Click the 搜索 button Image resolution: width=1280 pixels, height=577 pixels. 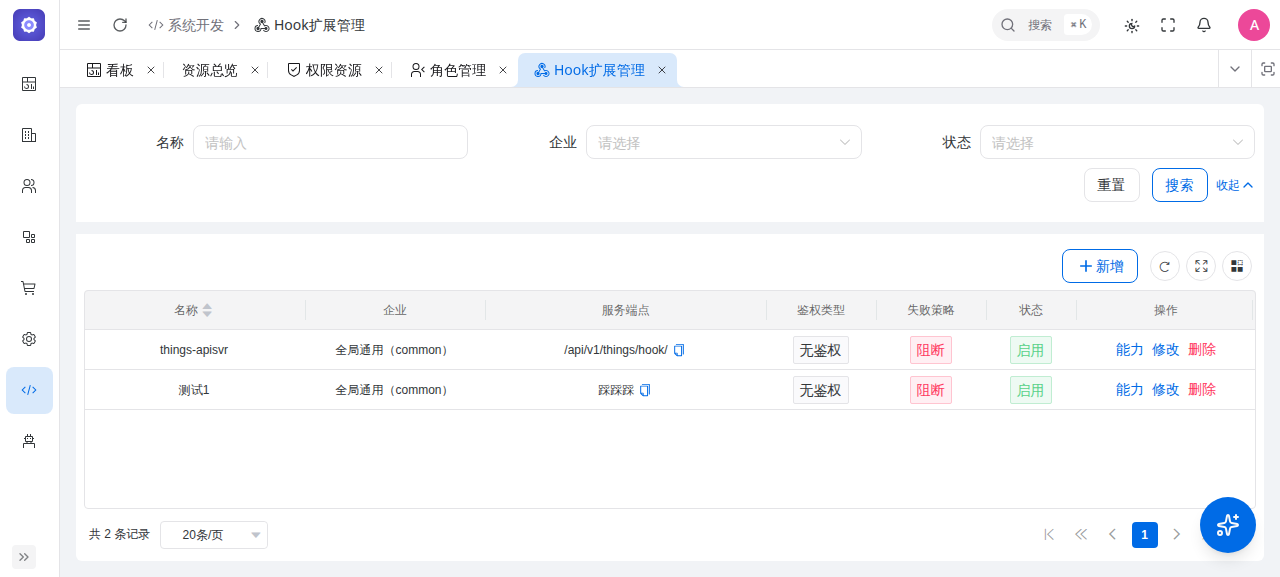[1180, 185]
